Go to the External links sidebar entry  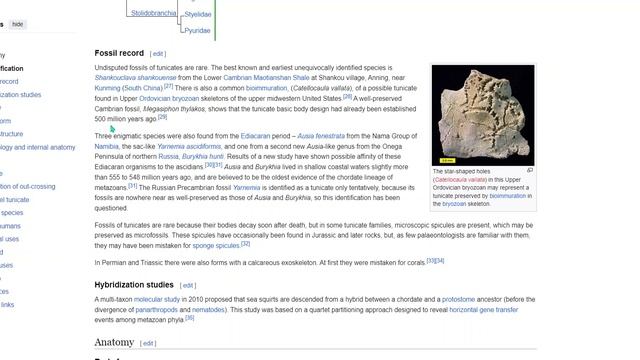[x=7, y=305]
